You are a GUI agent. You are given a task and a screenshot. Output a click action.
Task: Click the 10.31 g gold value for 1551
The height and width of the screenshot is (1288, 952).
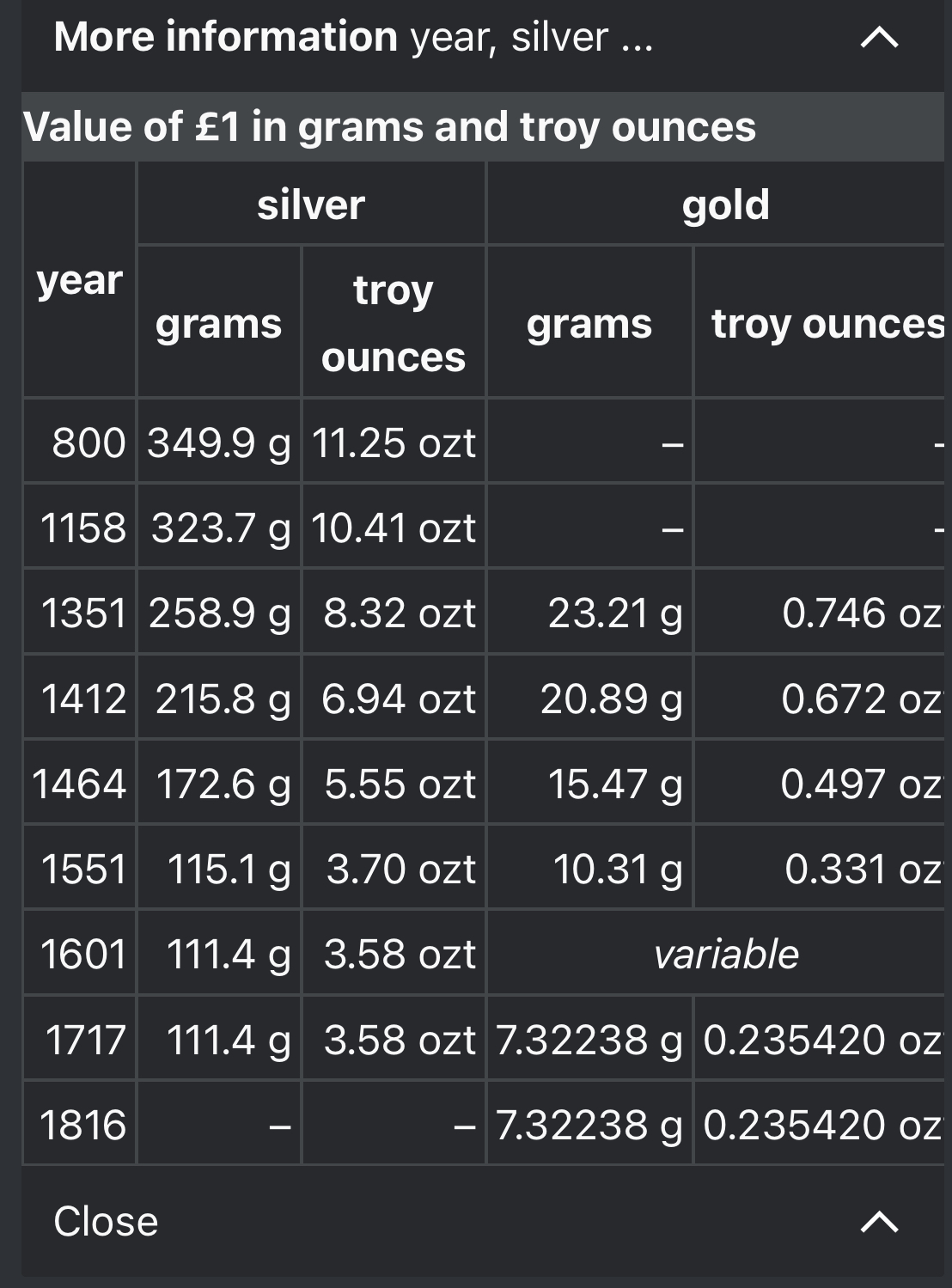pos(616,869)
